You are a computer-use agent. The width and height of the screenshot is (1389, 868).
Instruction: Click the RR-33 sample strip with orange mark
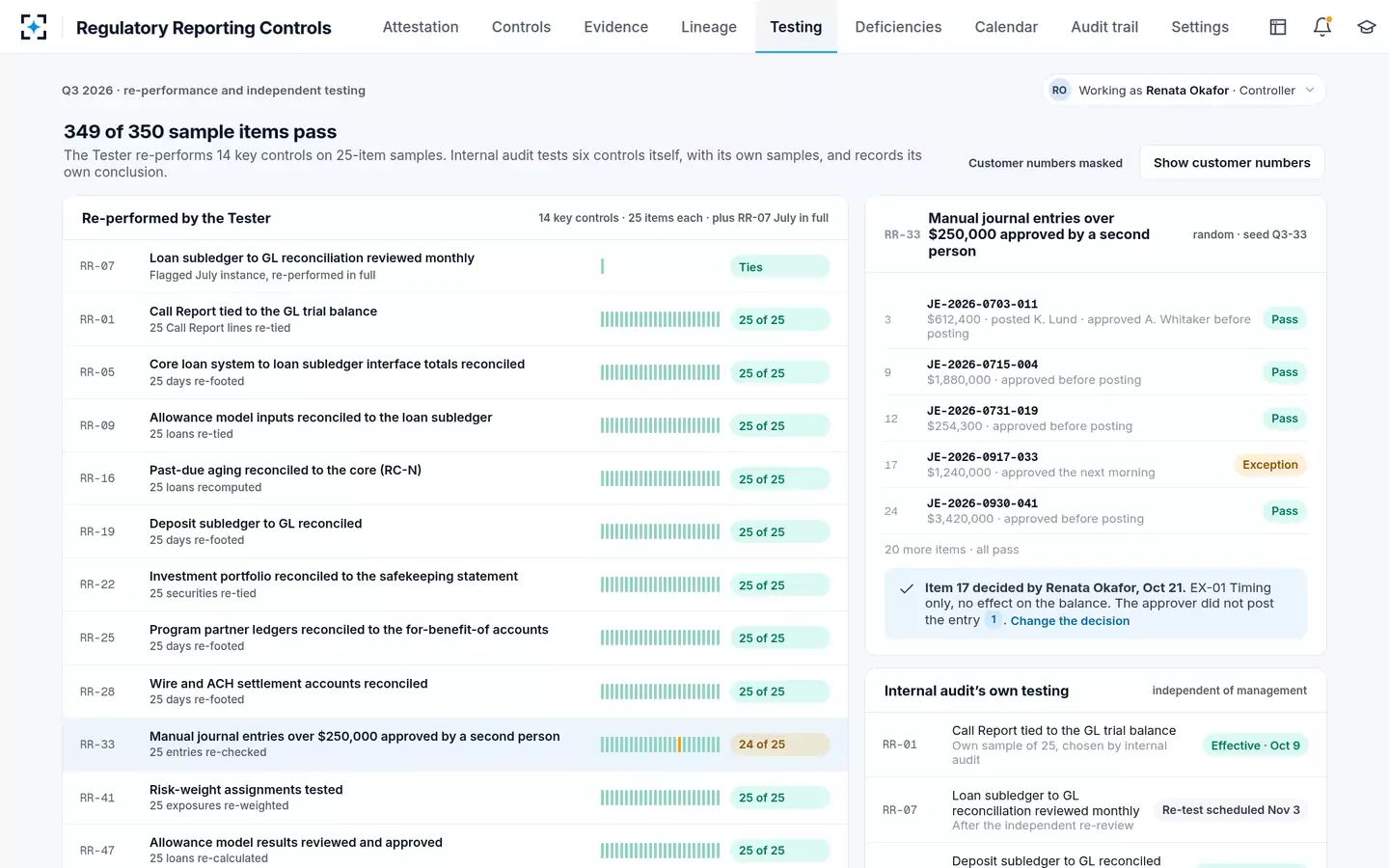(660, 745)
